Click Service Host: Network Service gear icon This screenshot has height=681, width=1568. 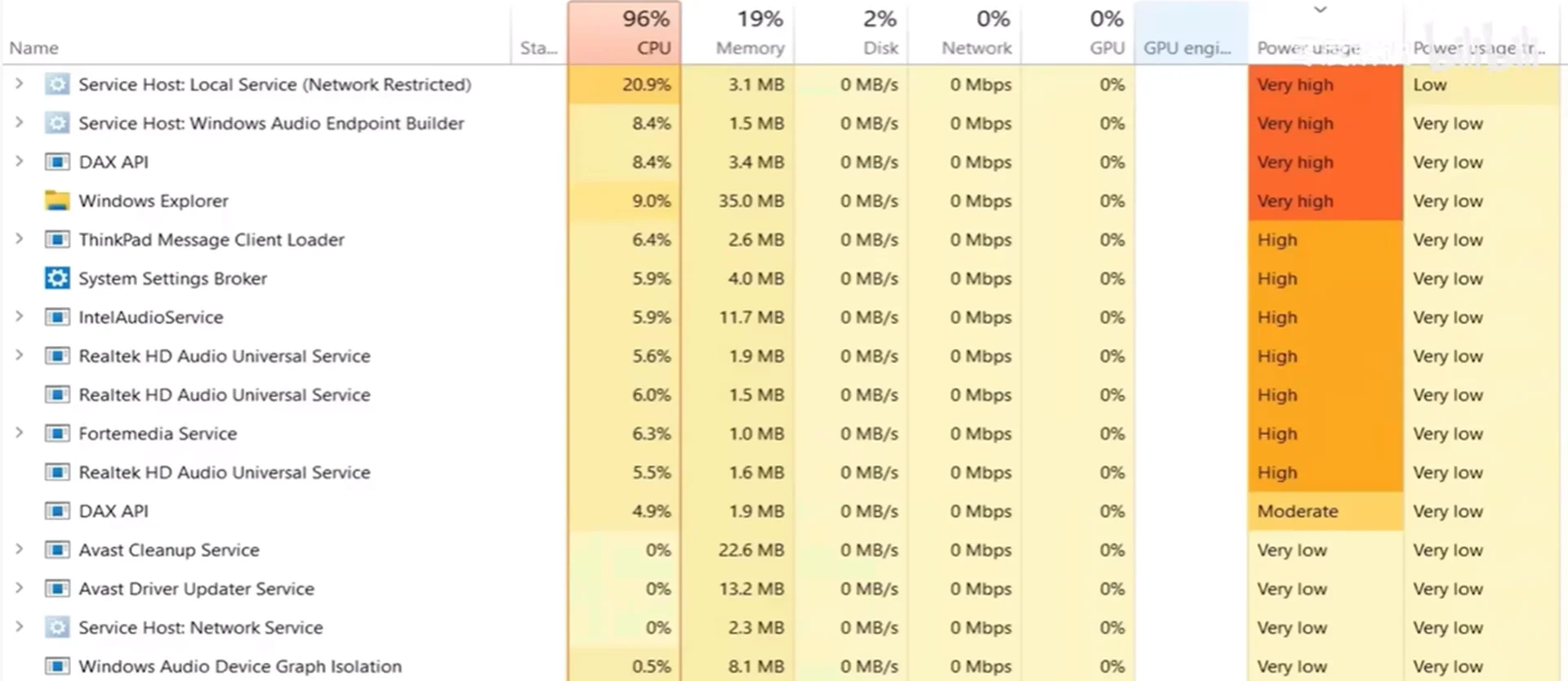click(56, 627)
